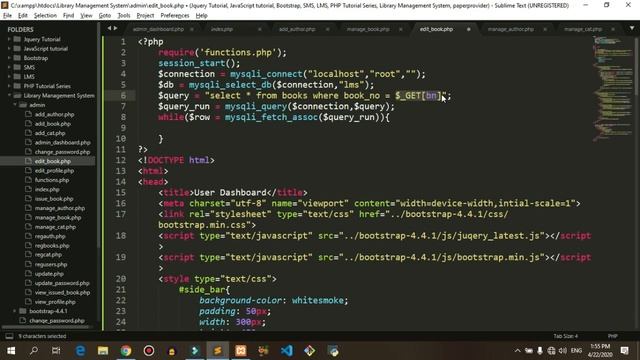Close the index.php tab

pos(260,29)
